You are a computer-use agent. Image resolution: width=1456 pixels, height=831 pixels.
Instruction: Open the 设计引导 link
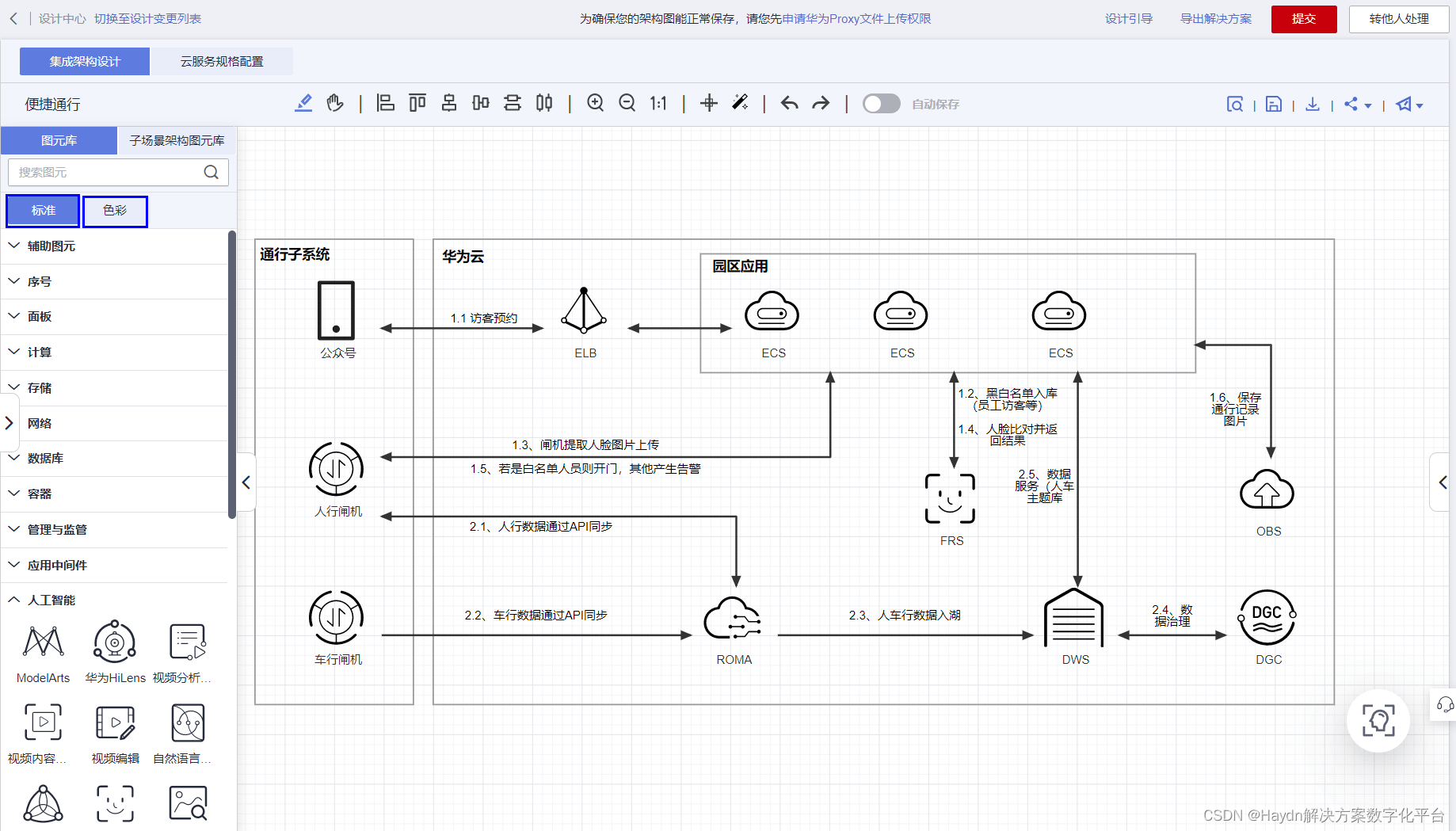(1129, 19)
